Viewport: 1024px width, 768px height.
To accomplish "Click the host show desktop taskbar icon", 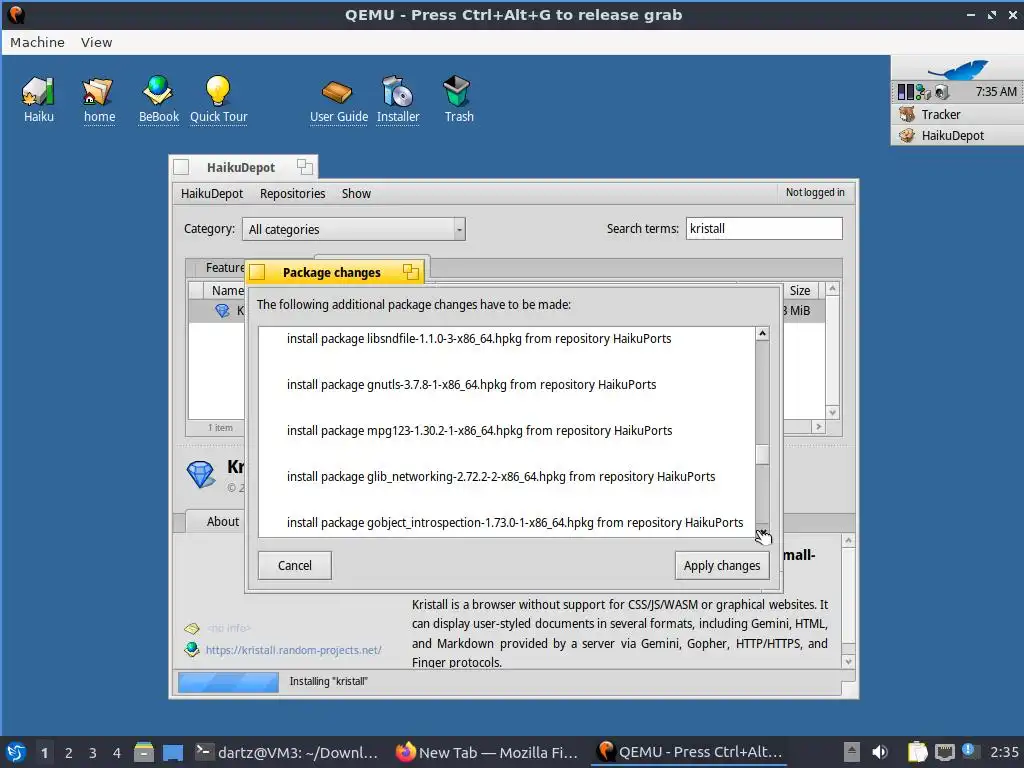I will [x=173, y=752].
